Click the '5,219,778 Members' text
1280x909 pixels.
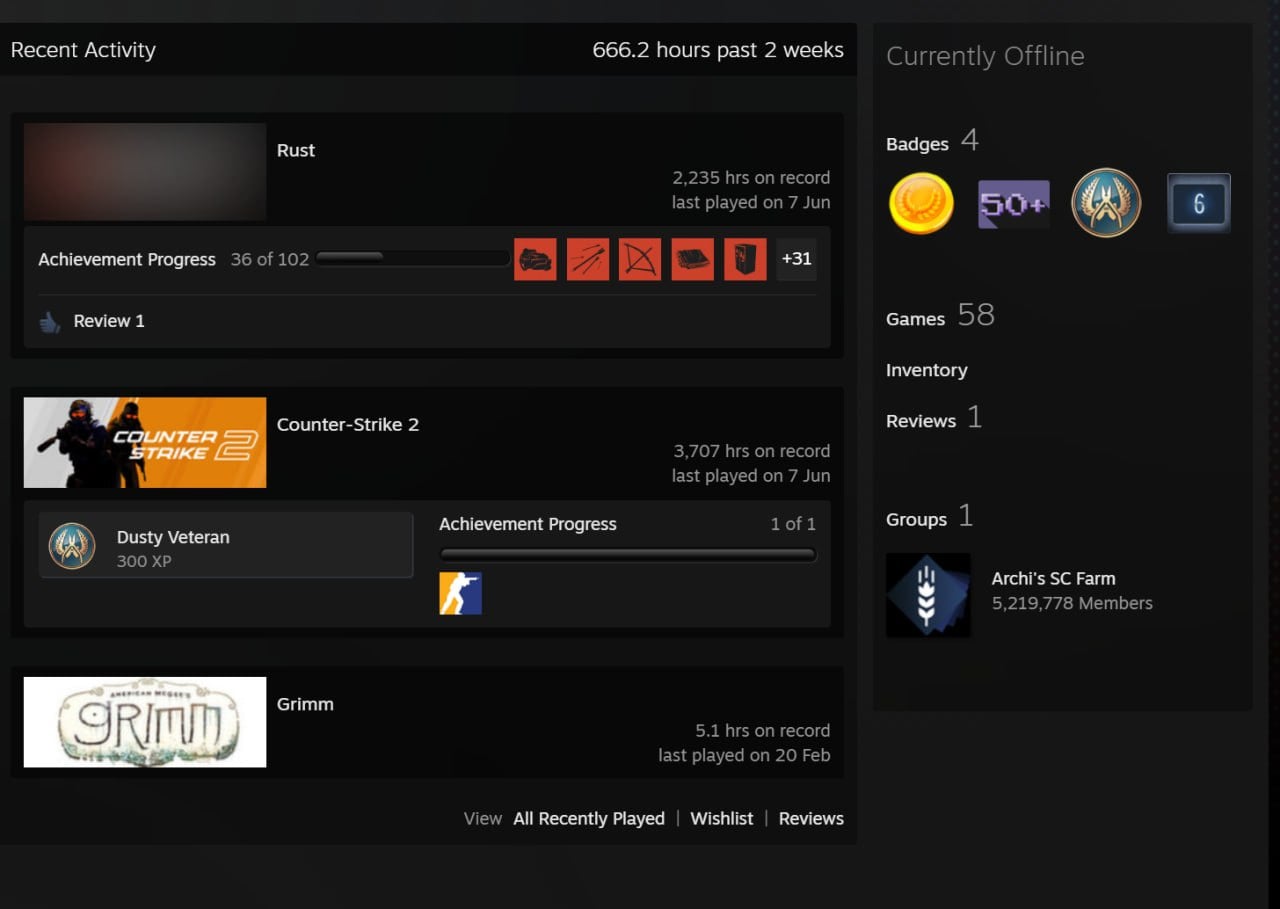pos(1072,603)
